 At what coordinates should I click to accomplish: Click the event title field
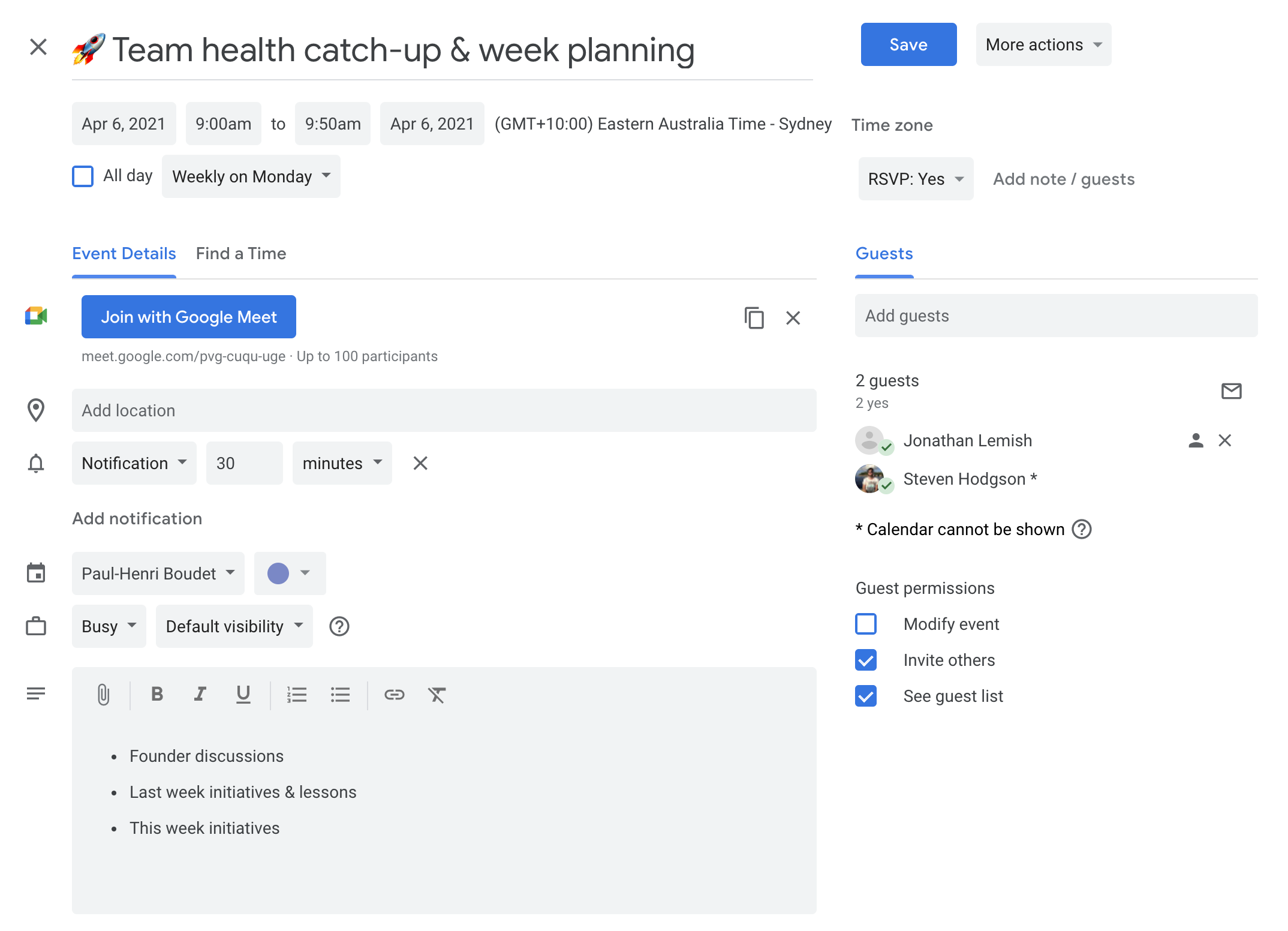tap(443, 49)
